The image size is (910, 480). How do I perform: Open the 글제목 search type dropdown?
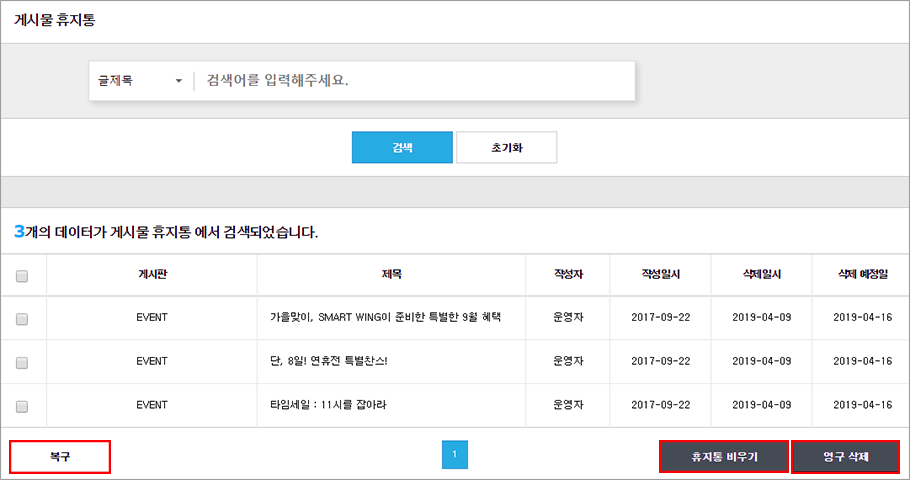coord(140,81)
